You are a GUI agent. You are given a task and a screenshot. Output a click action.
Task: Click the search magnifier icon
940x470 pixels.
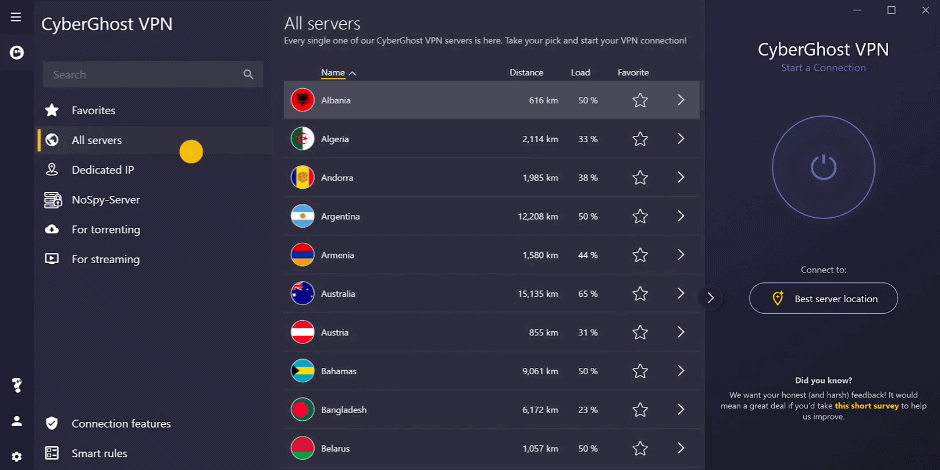[249, 74]
